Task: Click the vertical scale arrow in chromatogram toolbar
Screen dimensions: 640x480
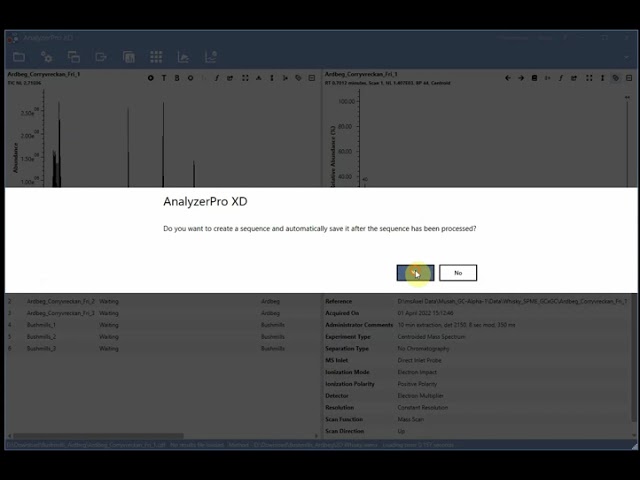Action: click(x=272, y=78)
